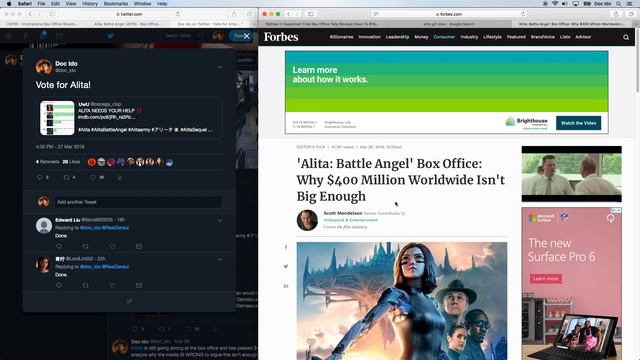Open tweet options chevron for Doc Ido
The width and height of the screenshot is (640, 360).
(220, 67)
